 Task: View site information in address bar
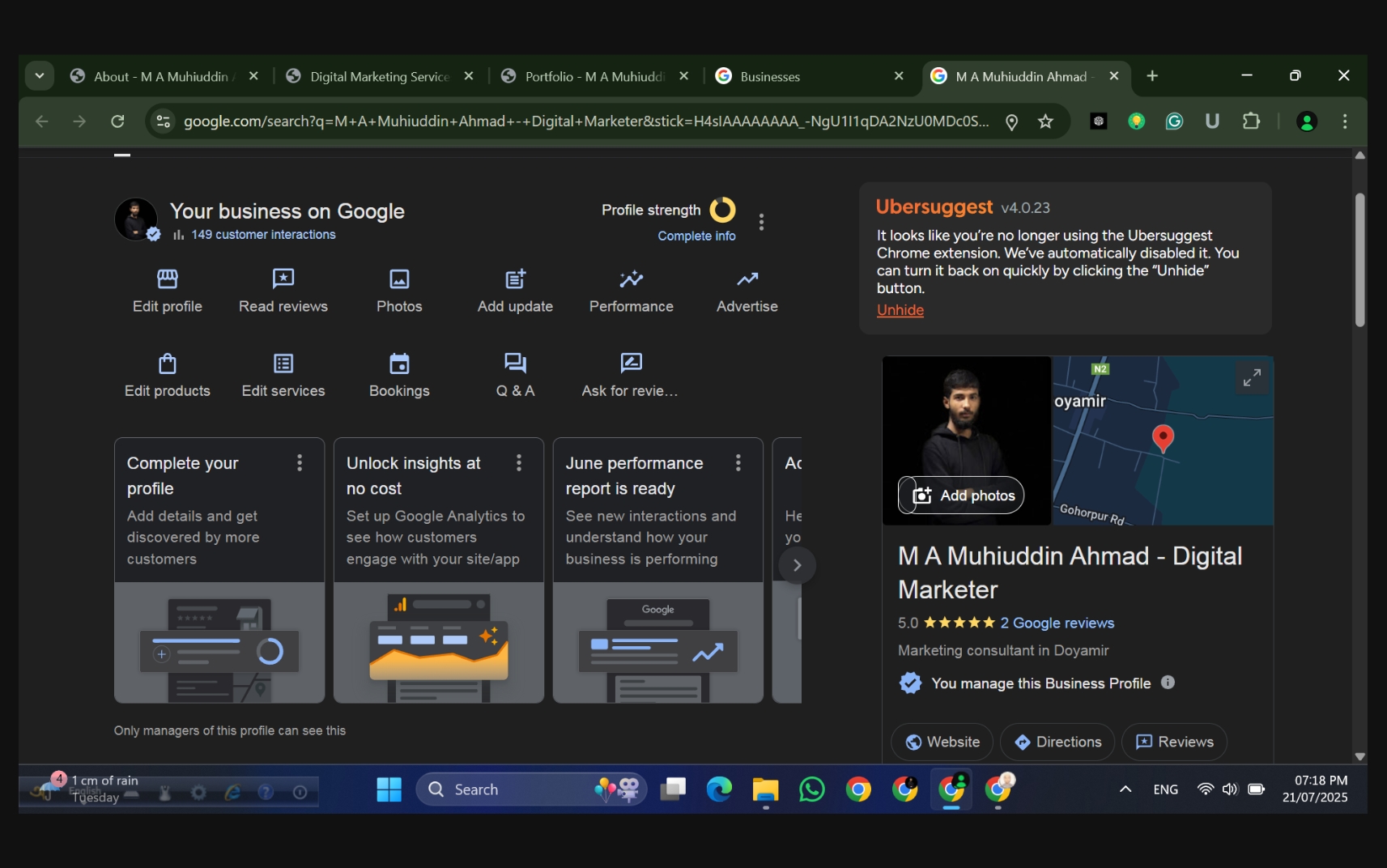tap(163, 121)
